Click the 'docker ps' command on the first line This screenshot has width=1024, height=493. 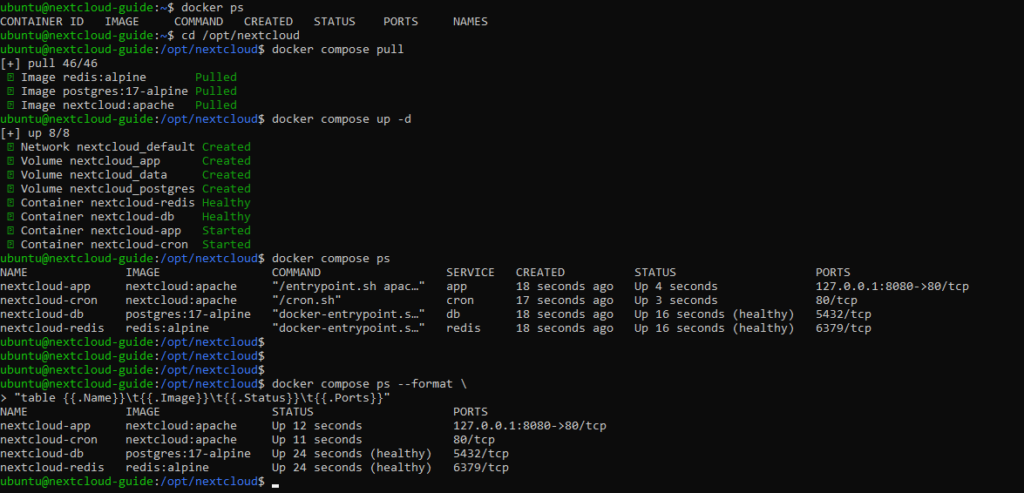pyautogui.click(x=212, y=8)
